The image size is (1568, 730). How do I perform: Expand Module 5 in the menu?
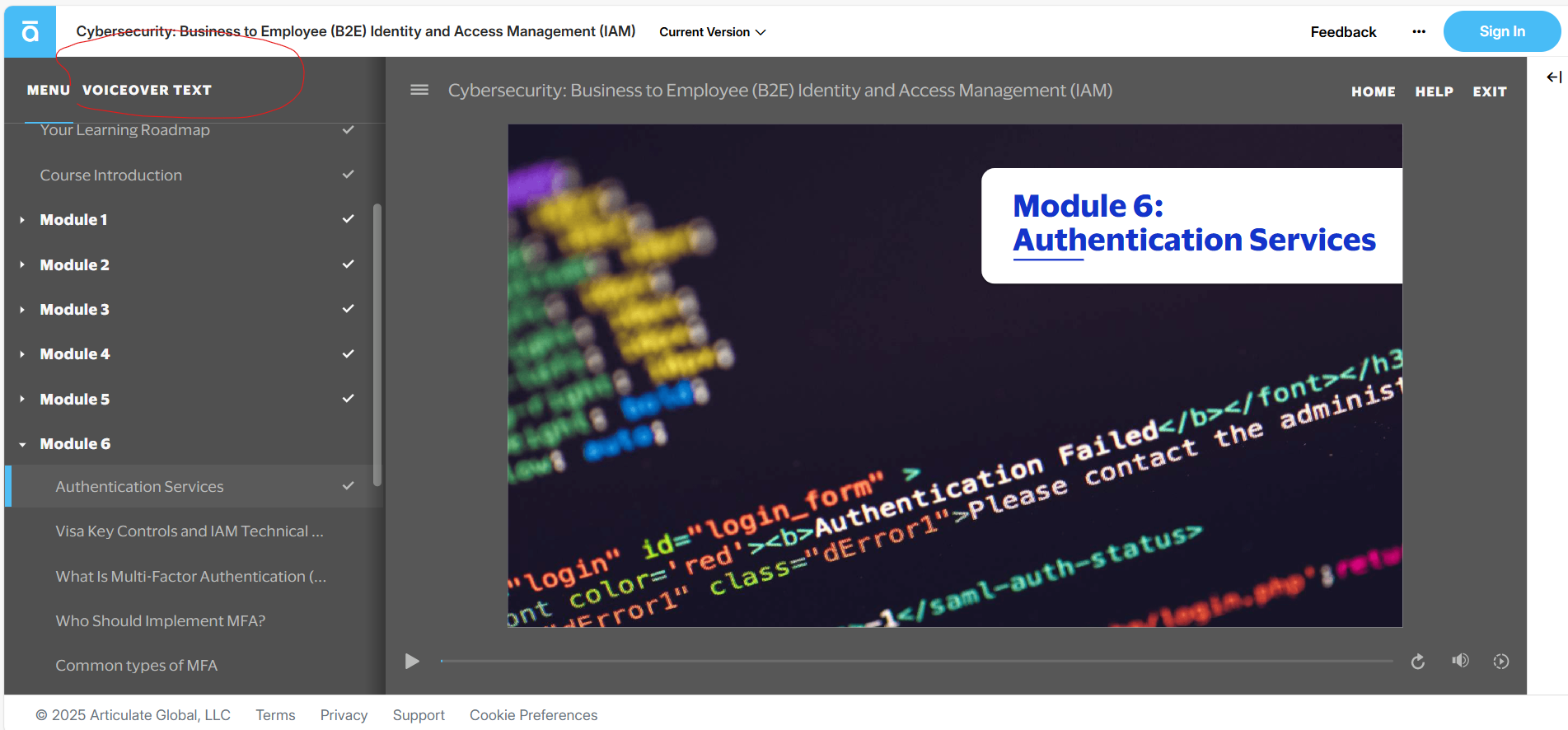point(22,400)
